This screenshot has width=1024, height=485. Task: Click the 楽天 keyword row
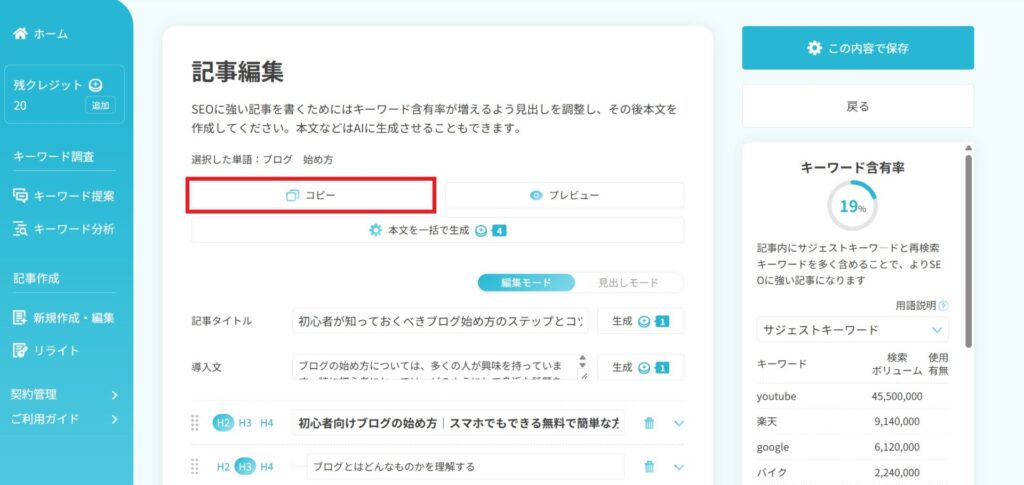click(852, 422)
